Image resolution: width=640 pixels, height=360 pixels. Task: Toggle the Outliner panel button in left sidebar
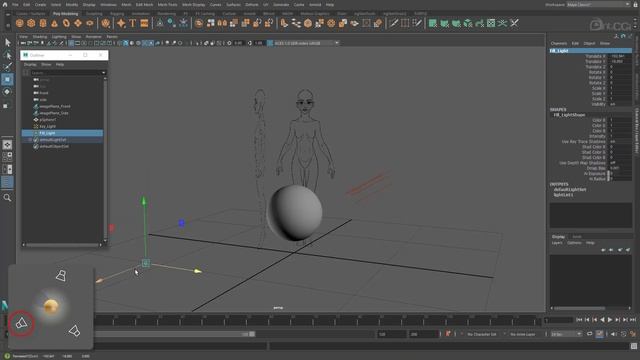[x=7, y=182]
